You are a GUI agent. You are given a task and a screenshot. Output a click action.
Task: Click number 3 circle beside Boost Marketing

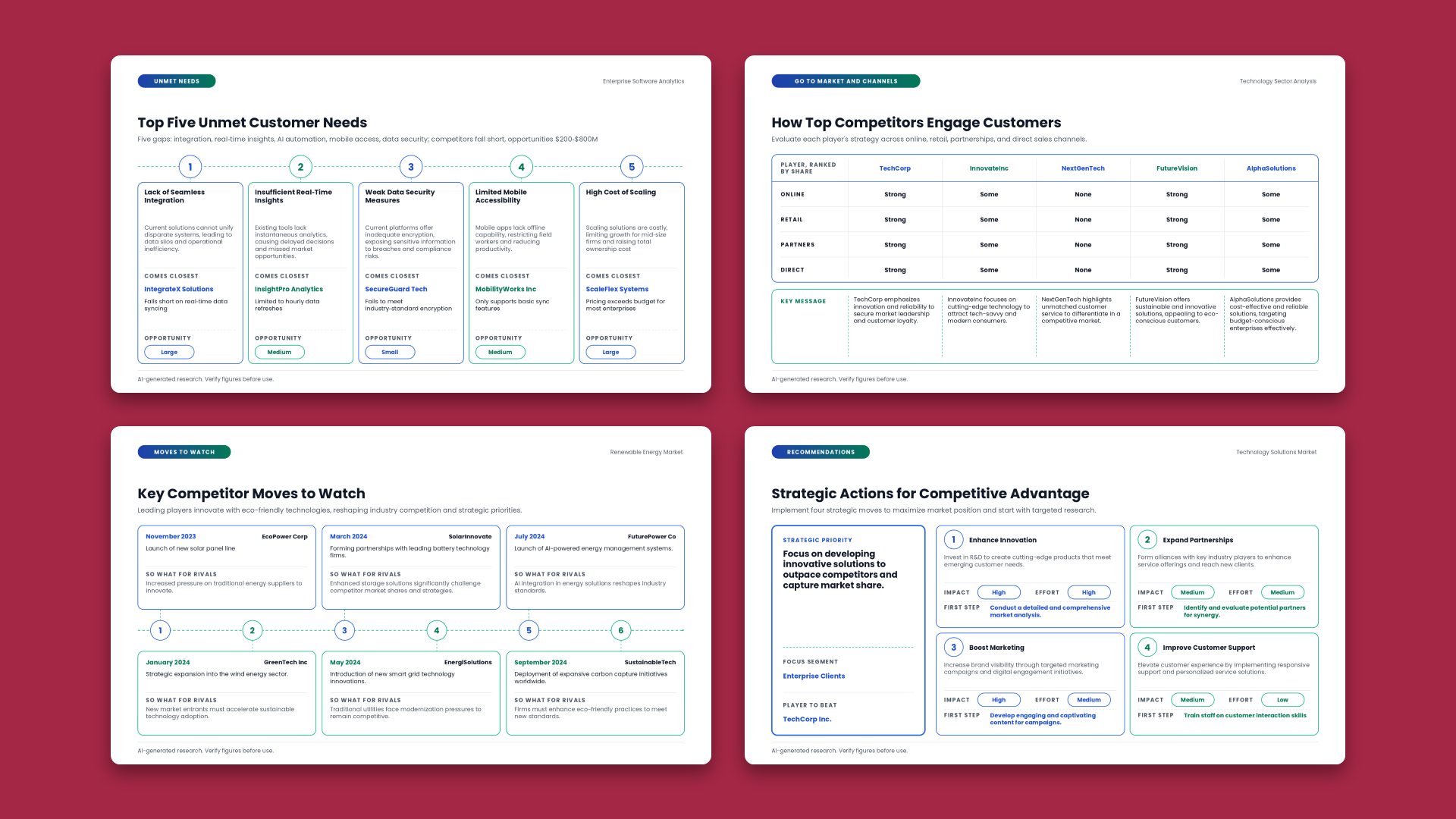(954, 648)
